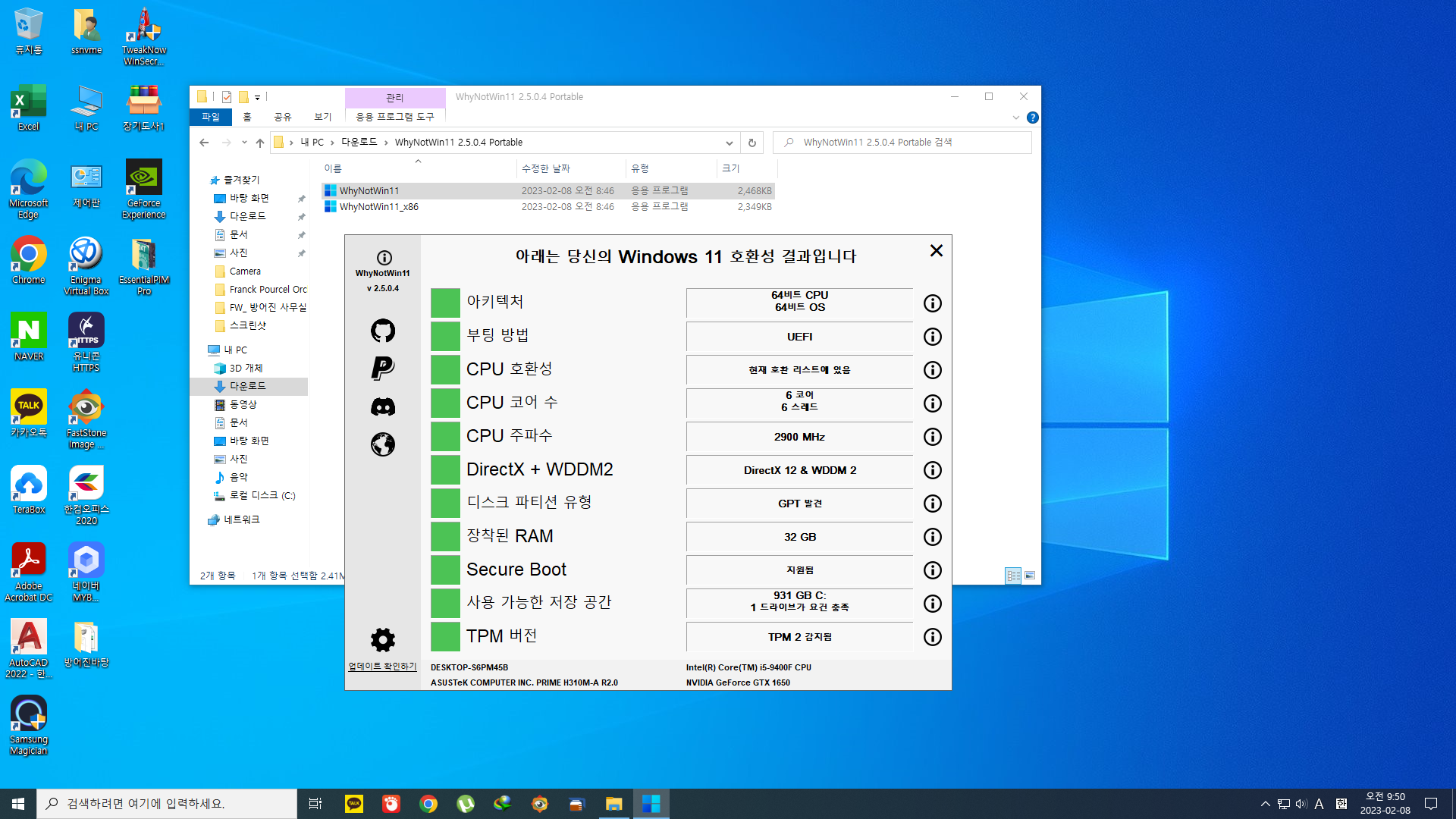This screenshot has height=819, width=1456.
Task: Go back in Explorer navigation
Action: [x=204, y=143]
